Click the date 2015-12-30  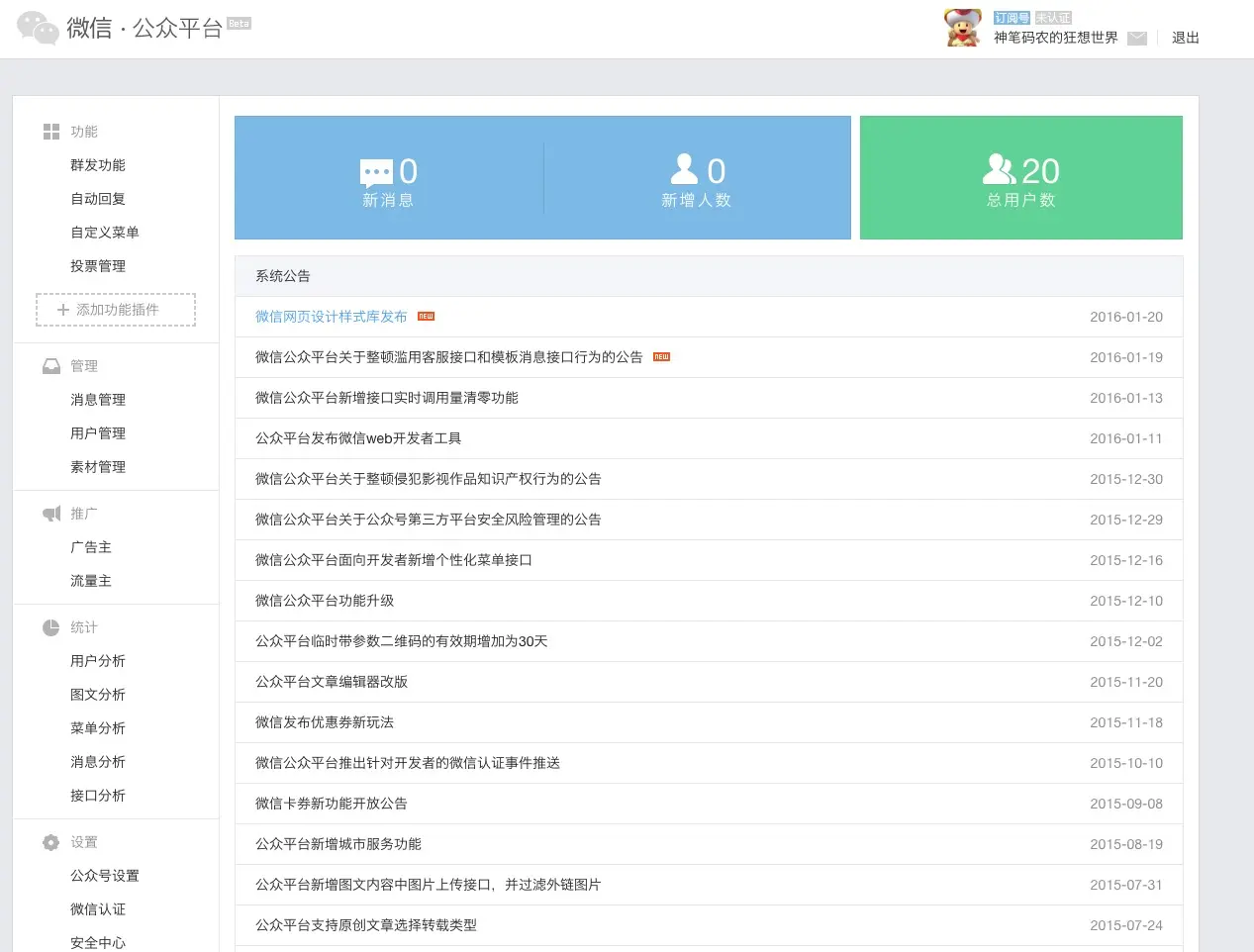(x=1126, y=479)
